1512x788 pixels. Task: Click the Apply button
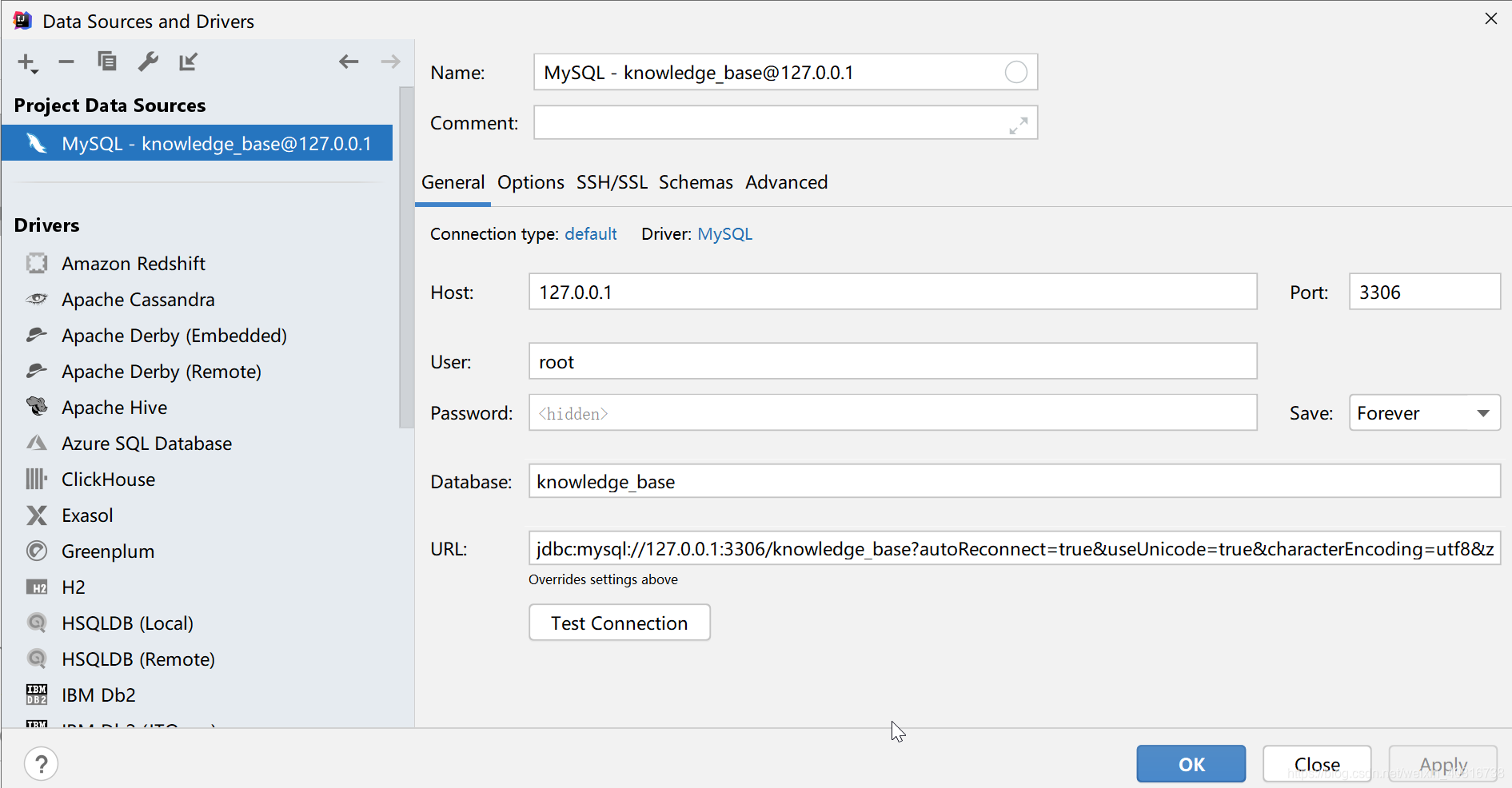pyautogui.click(x=1443, y=764)
